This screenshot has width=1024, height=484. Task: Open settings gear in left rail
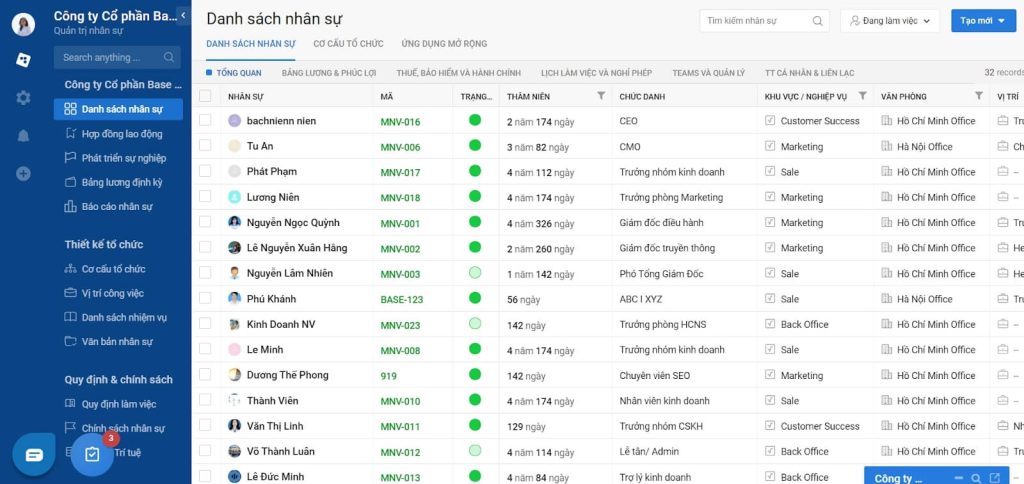(24, 98)
